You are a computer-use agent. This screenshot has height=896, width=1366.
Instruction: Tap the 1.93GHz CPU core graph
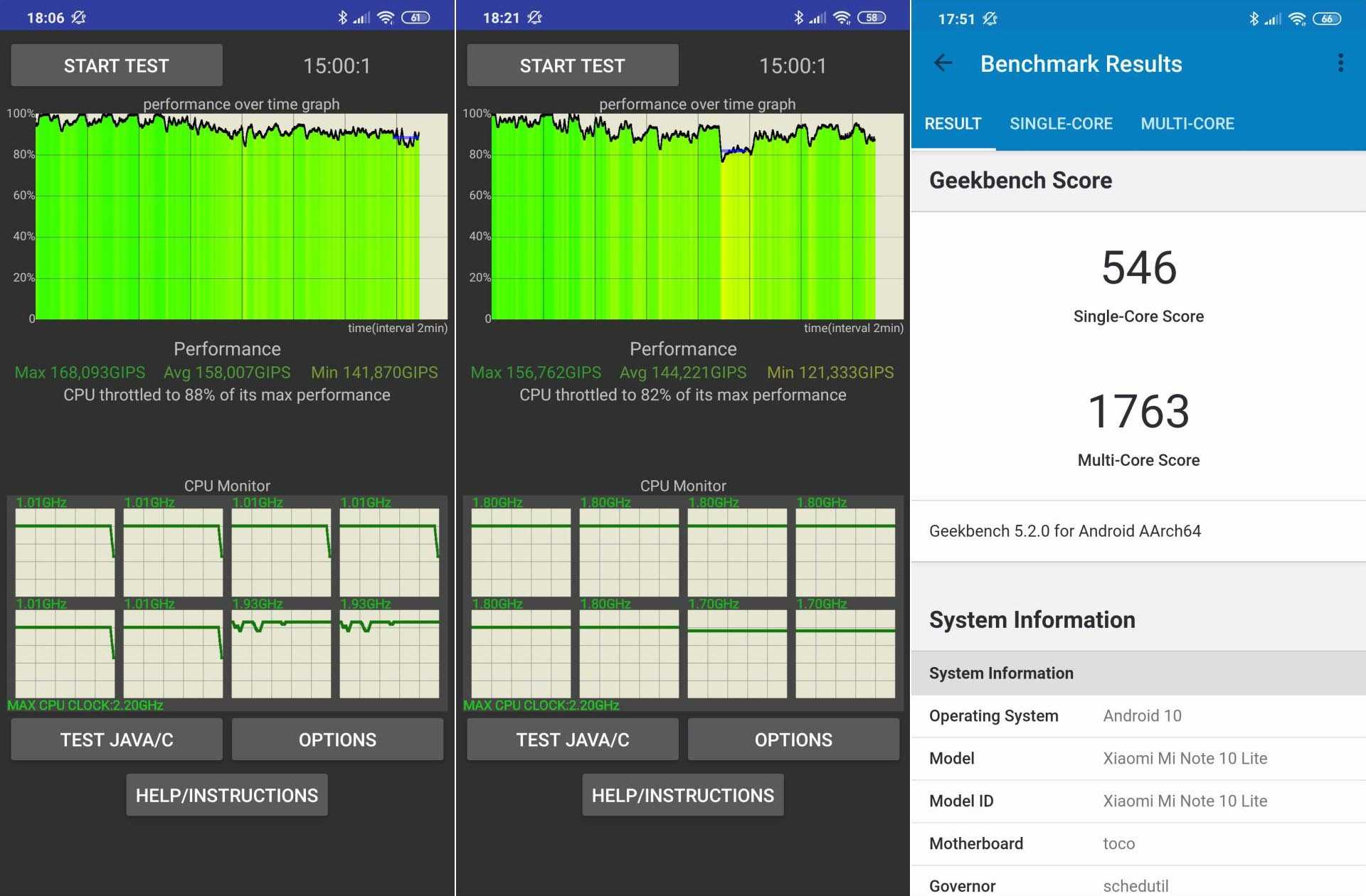281,653
